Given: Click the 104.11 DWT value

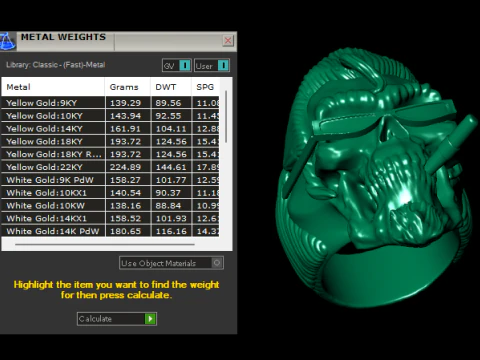Looking at the screenshot, I should pyautogui.click(x=171, y=129).
